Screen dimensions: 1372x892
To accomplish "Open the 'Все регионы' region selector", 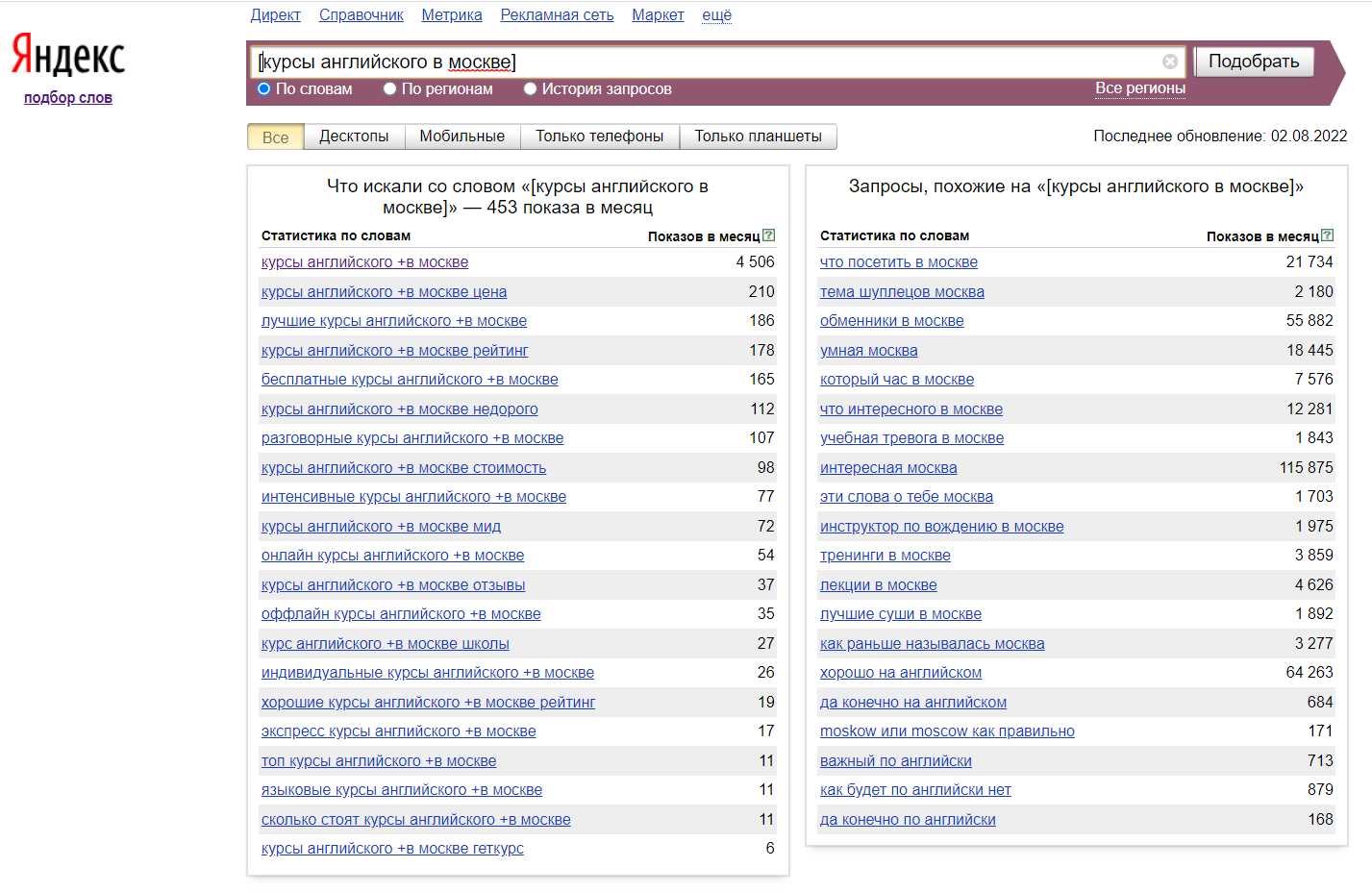I will pyautogui.click(x=1139, y=88).
